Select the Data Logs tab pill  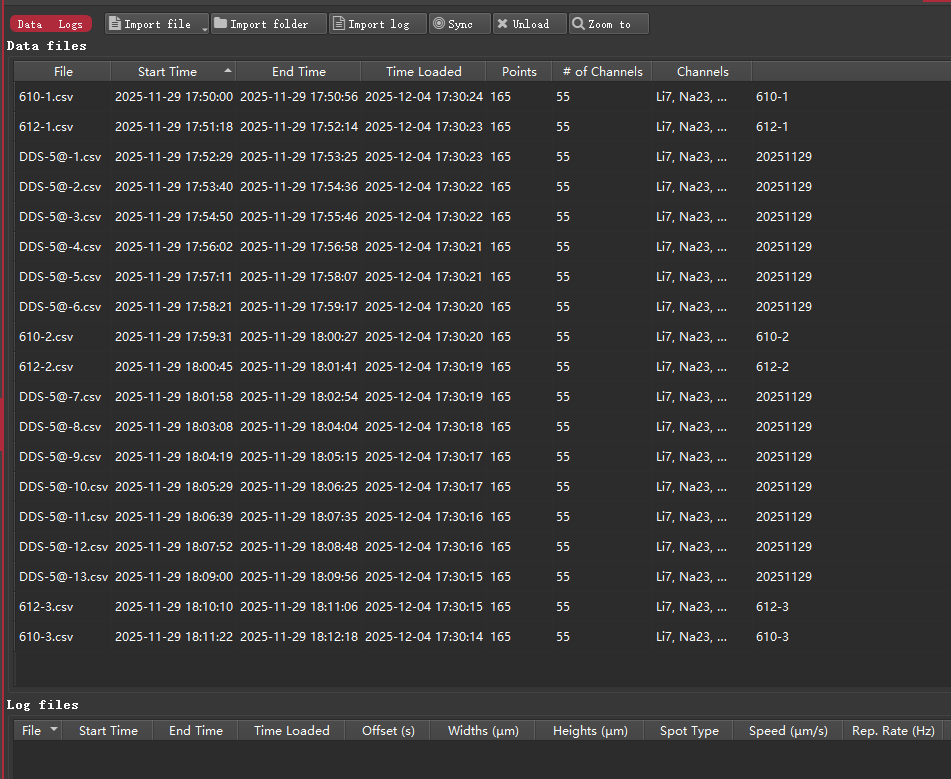tap(50, 24)
